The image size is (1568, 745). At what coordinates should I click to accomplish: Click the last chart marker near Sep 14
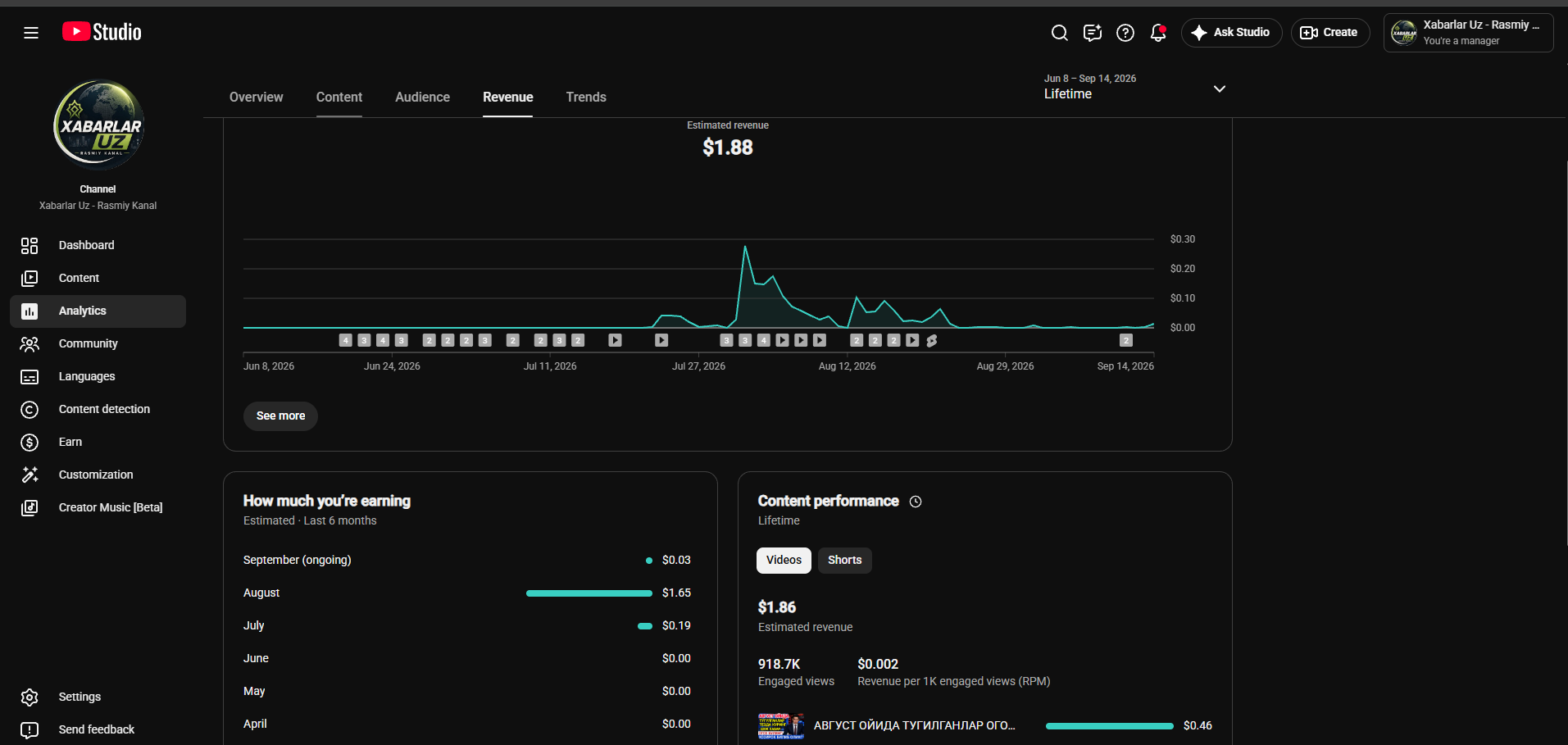pyautogui.click(x=1126, y=340)
